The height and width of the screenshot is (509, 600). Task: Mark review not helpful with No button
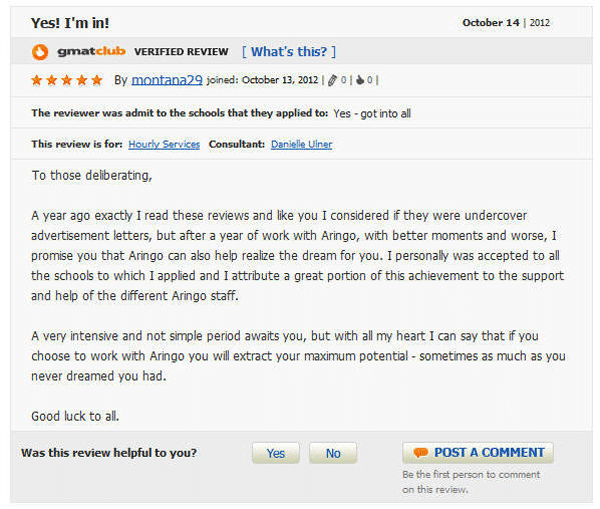333,453
